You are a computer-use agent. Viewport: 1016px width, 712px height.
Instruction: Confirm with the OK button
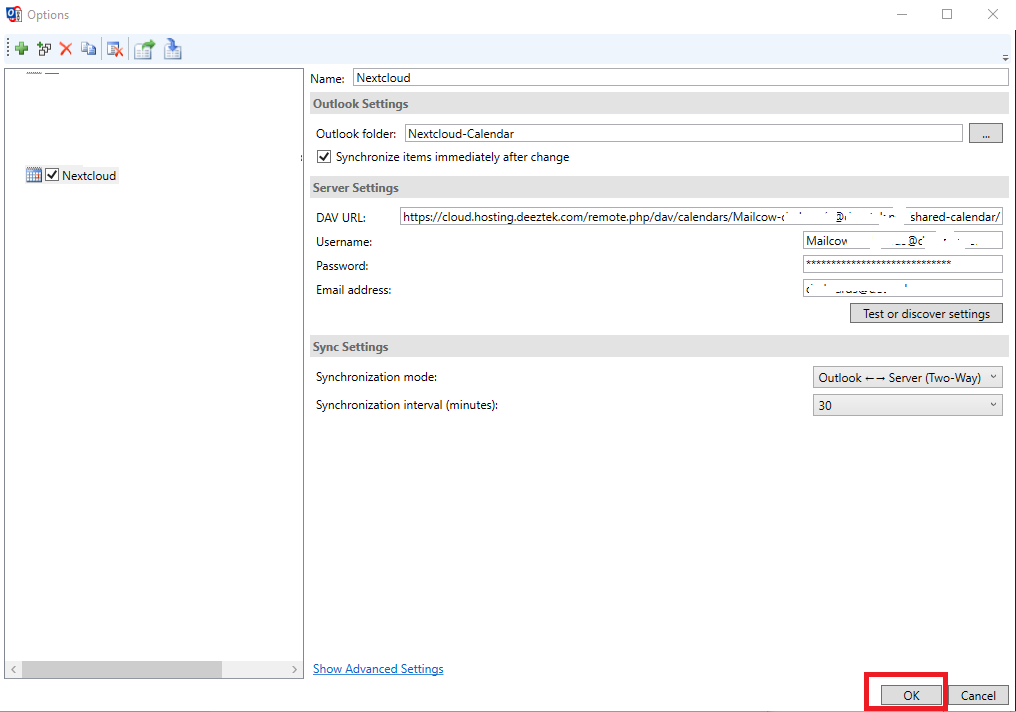[x=911, y=695]
